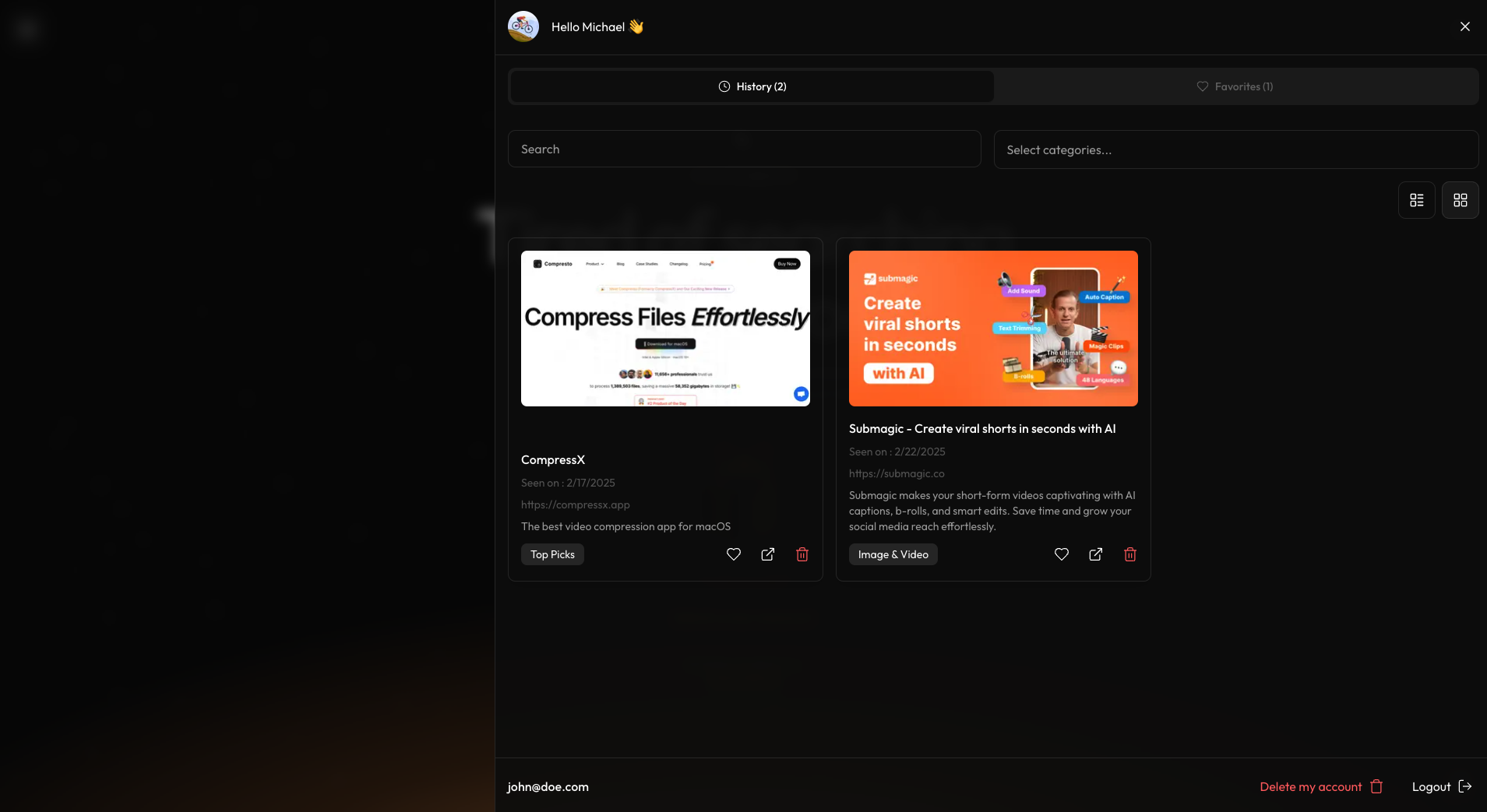Favorite the CompressX card with heart icon
Image resolution: width=1487 pixels, height=812 pixels.
(x=734, y=554)
